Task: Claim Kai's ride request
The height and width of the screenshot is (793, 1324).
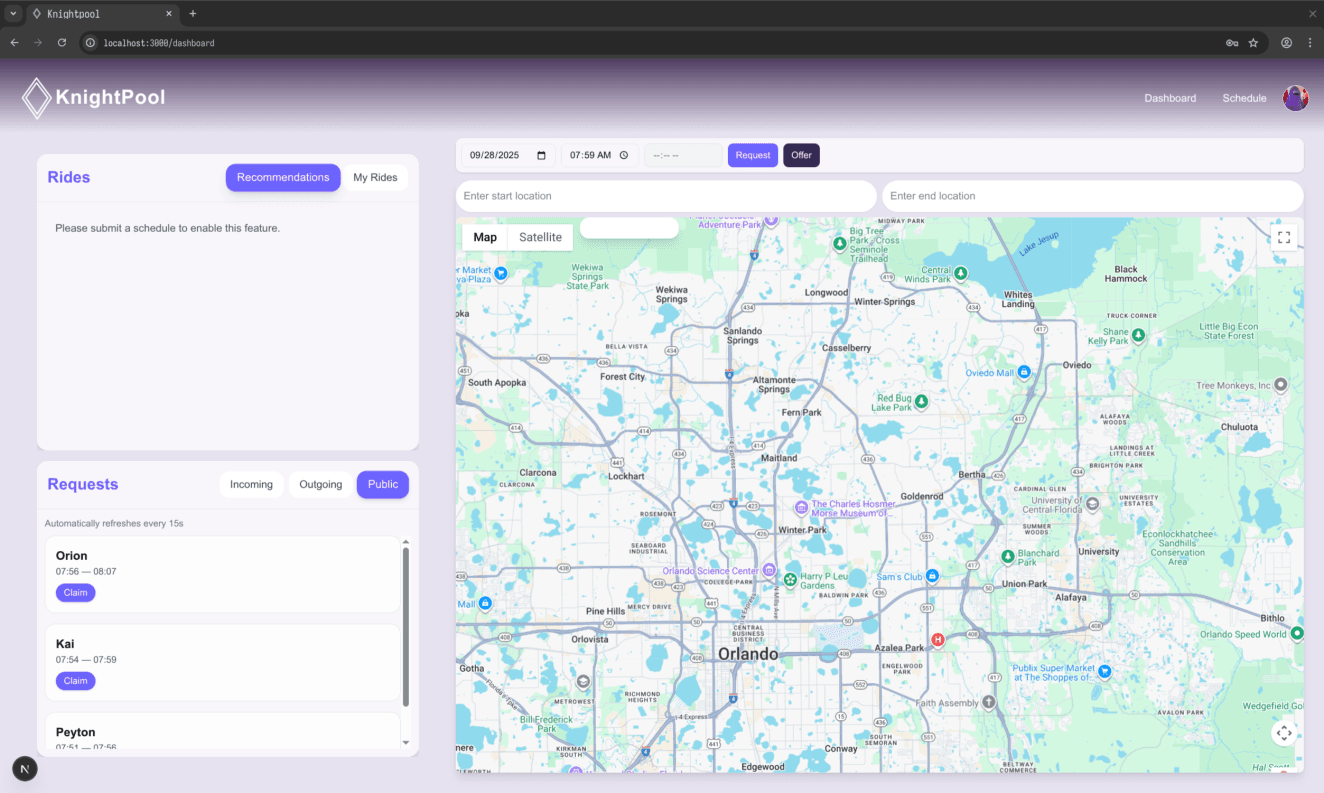Action: pos(75,681)
